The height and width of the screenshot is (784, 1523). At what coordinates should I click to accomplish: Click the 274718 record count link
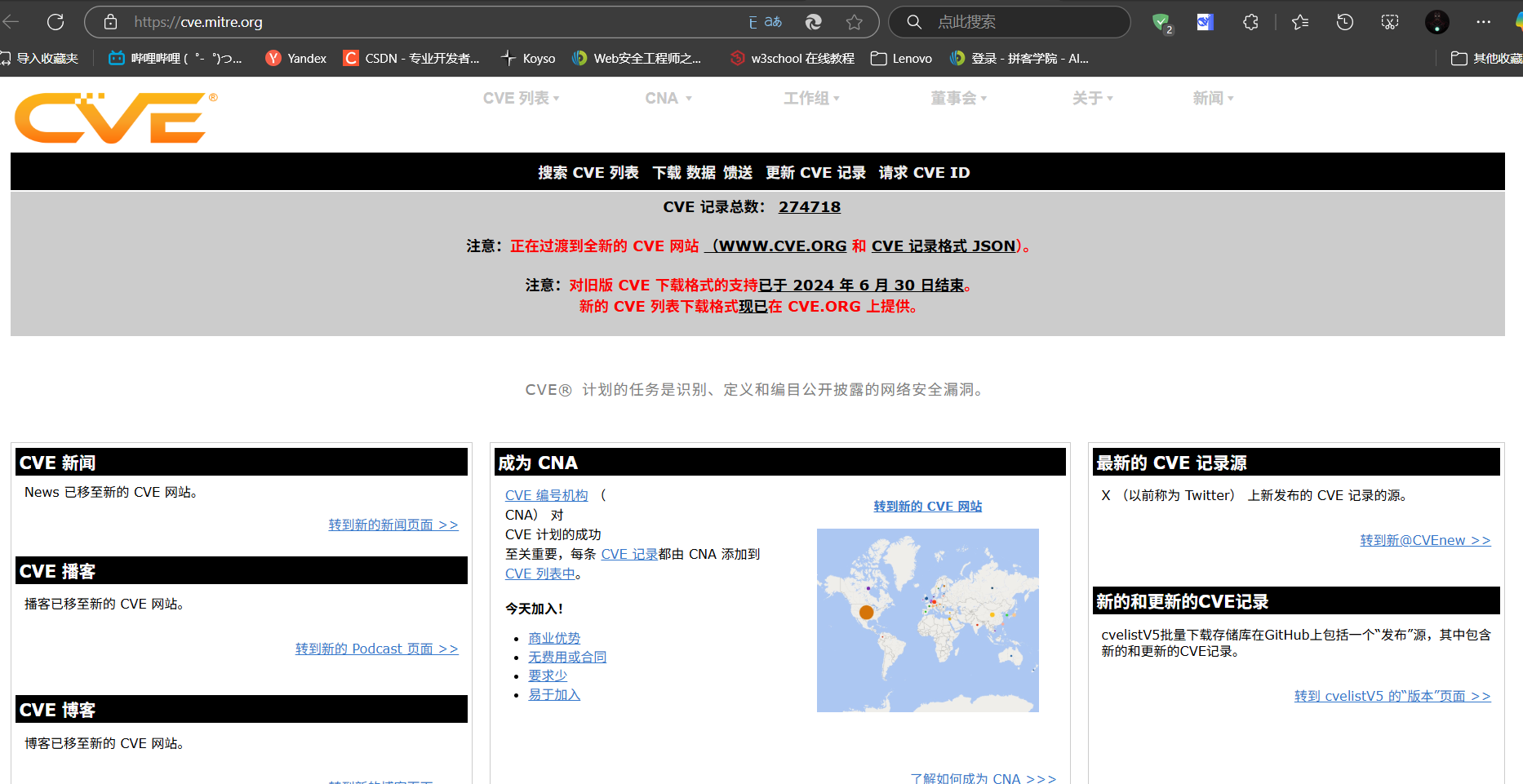pyautogui.click(x=809, y=207)
